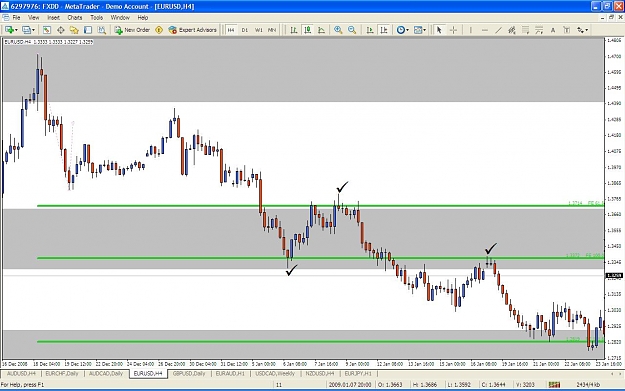Screen dimensions: 625x391
Task: Open MetaEditor yellow diamond icon
Action: (x=159, y=30)
